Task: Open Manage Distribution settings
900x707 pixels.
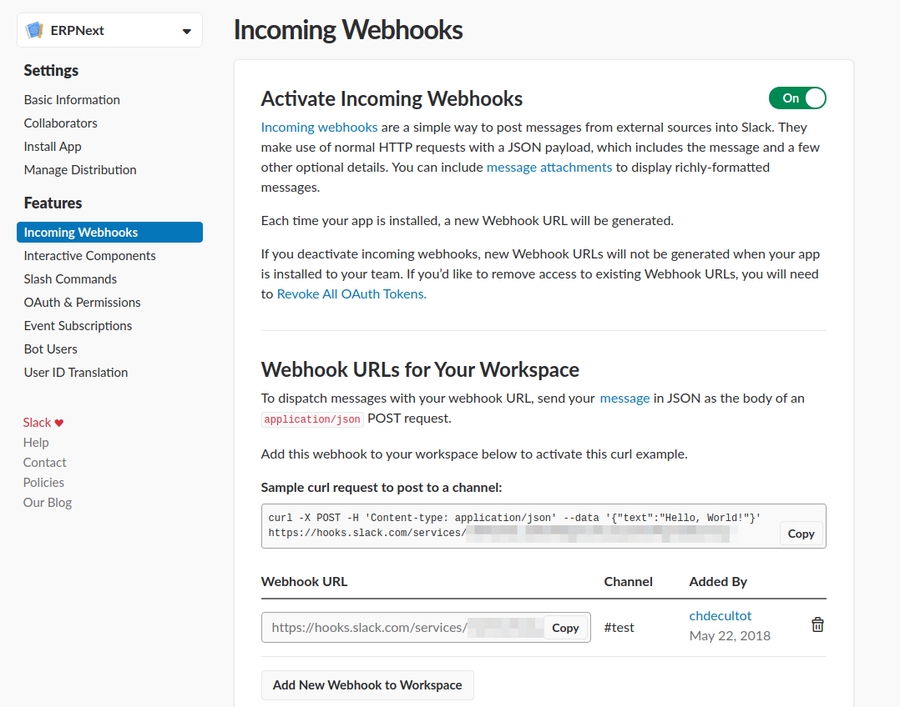Action: (80, 170)
